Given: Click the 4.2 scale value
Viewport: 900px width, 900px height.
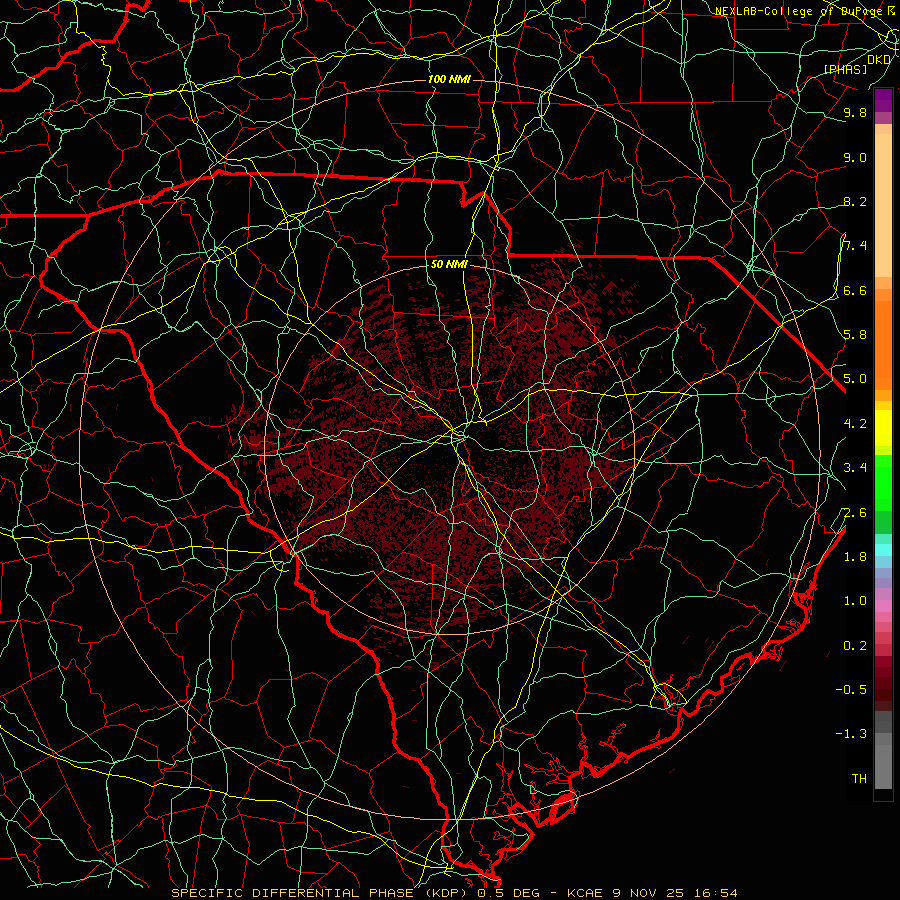Looking at the screenshot, I should 855,424.
